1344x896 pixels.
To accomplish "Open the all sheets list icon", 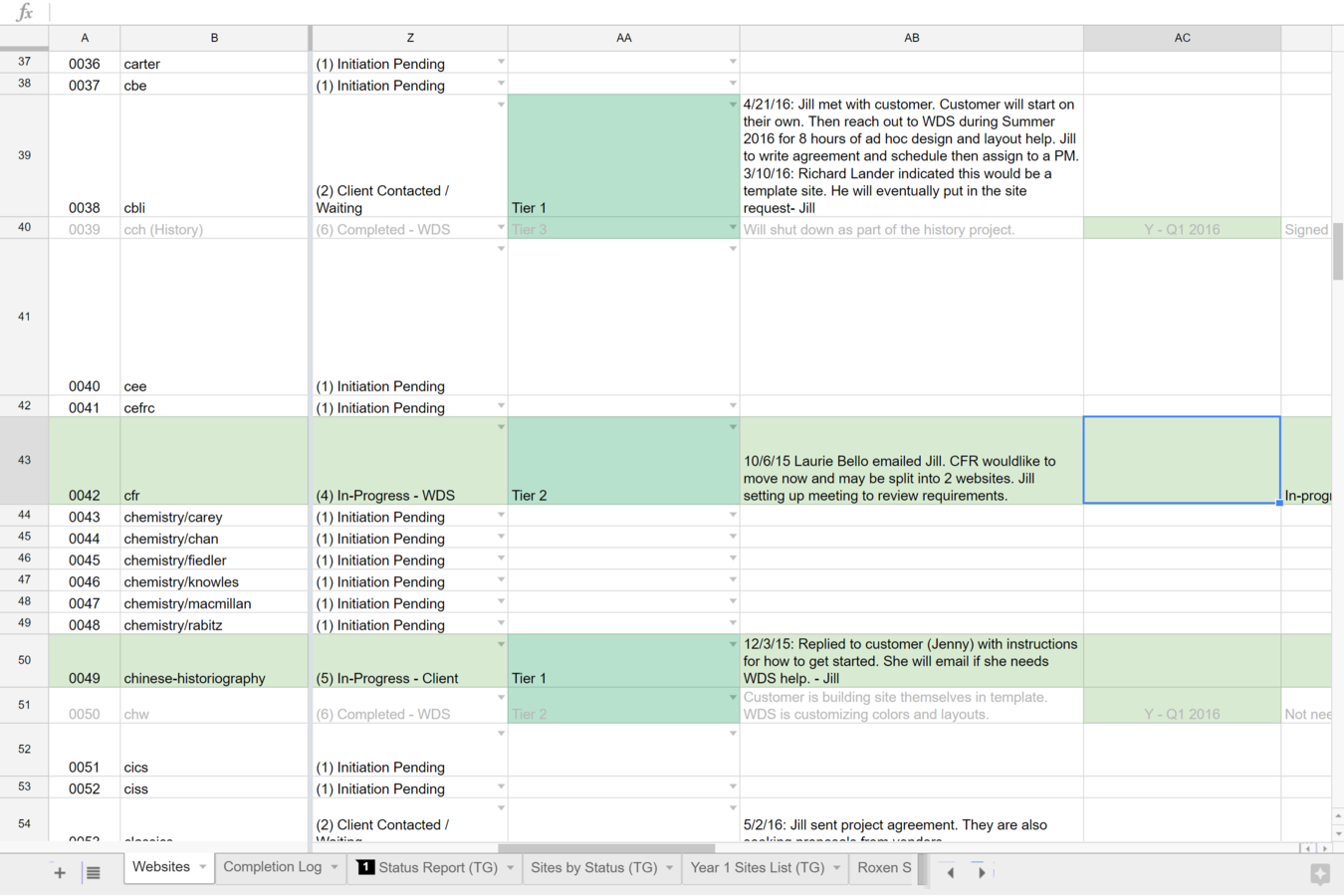I will (93, 873).
